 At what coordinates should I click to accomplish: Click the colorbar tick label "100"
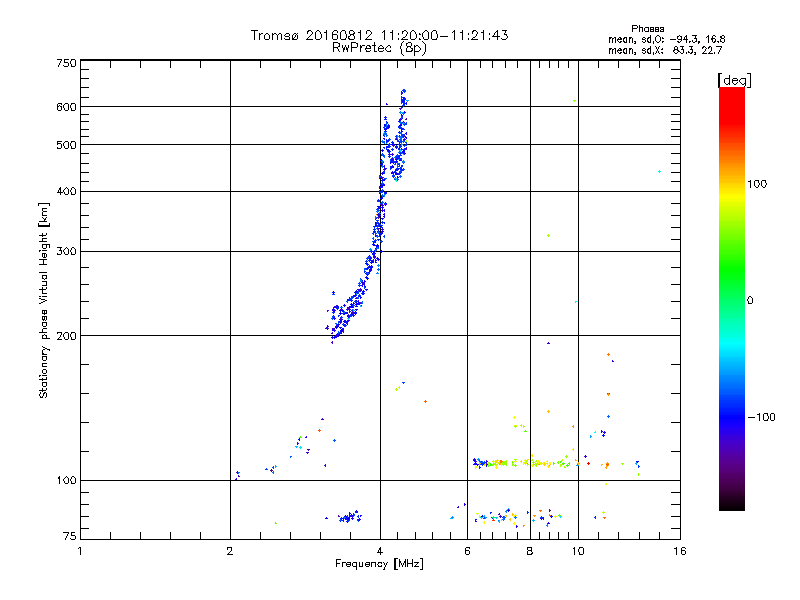click(x=757, y=184)
